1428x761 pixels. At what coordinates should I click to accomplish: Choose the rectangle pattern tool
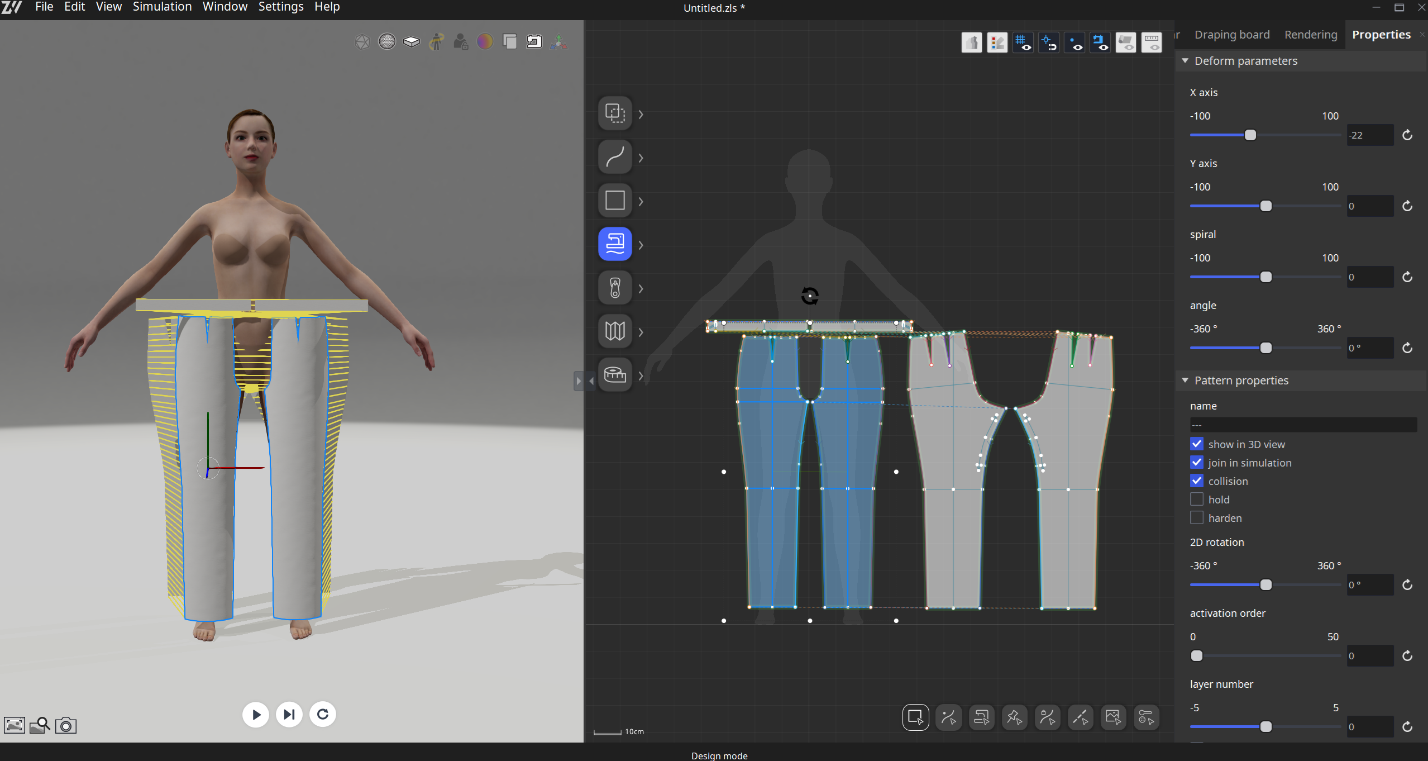(615, 201)
